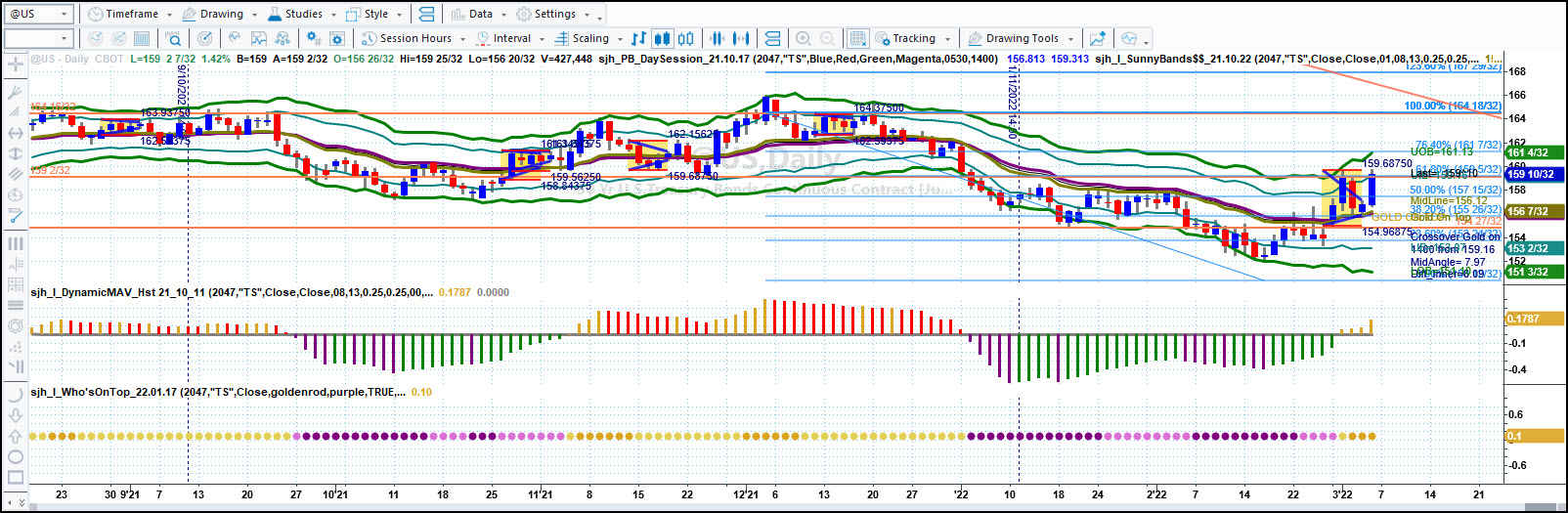
Task: Click the blue 159 10/32 price label
Action: (x=1534, y=174)
